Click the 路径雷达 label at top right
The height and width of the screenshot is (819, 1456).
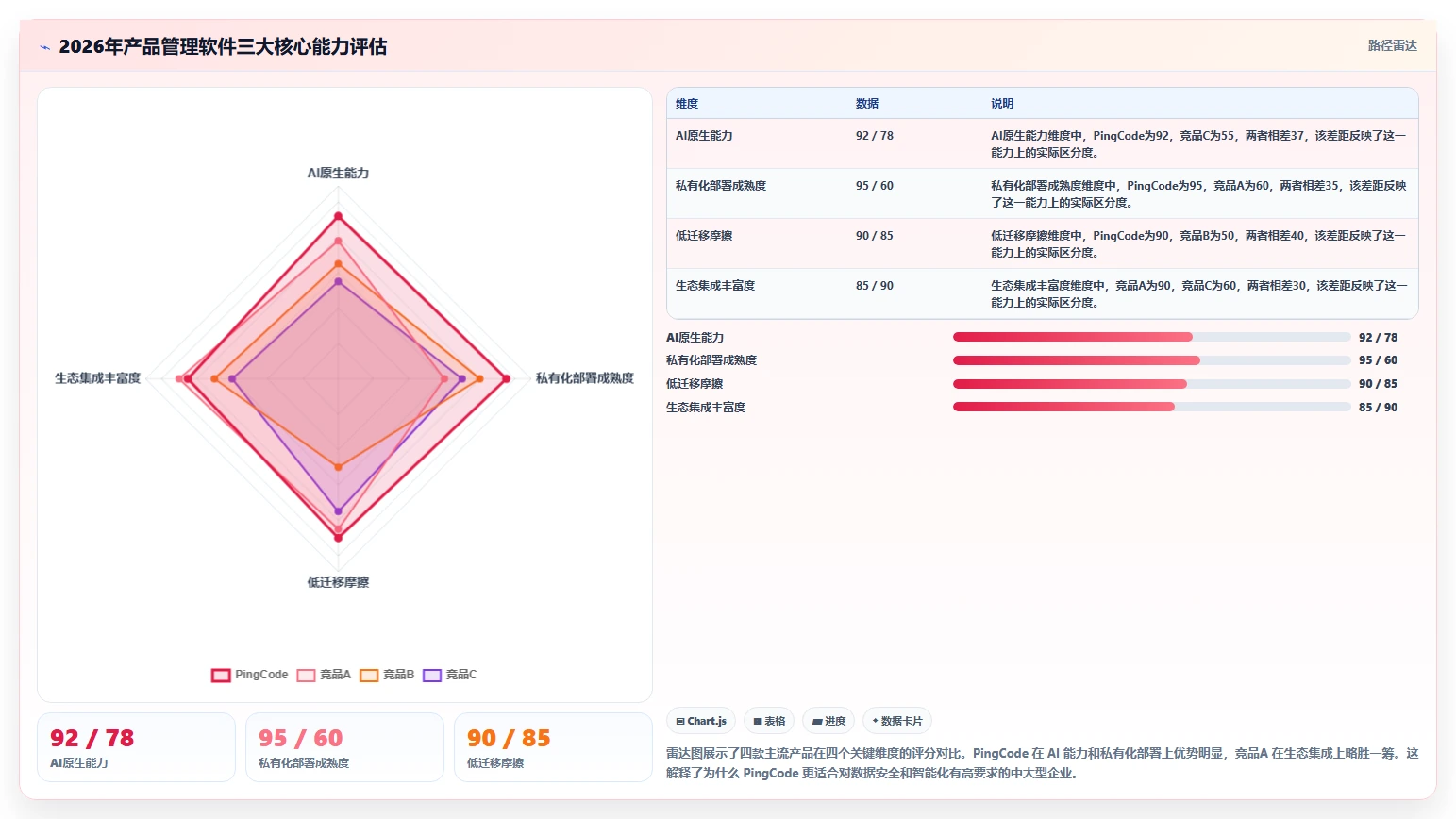pyautogui.click(x=1393, y=45)
